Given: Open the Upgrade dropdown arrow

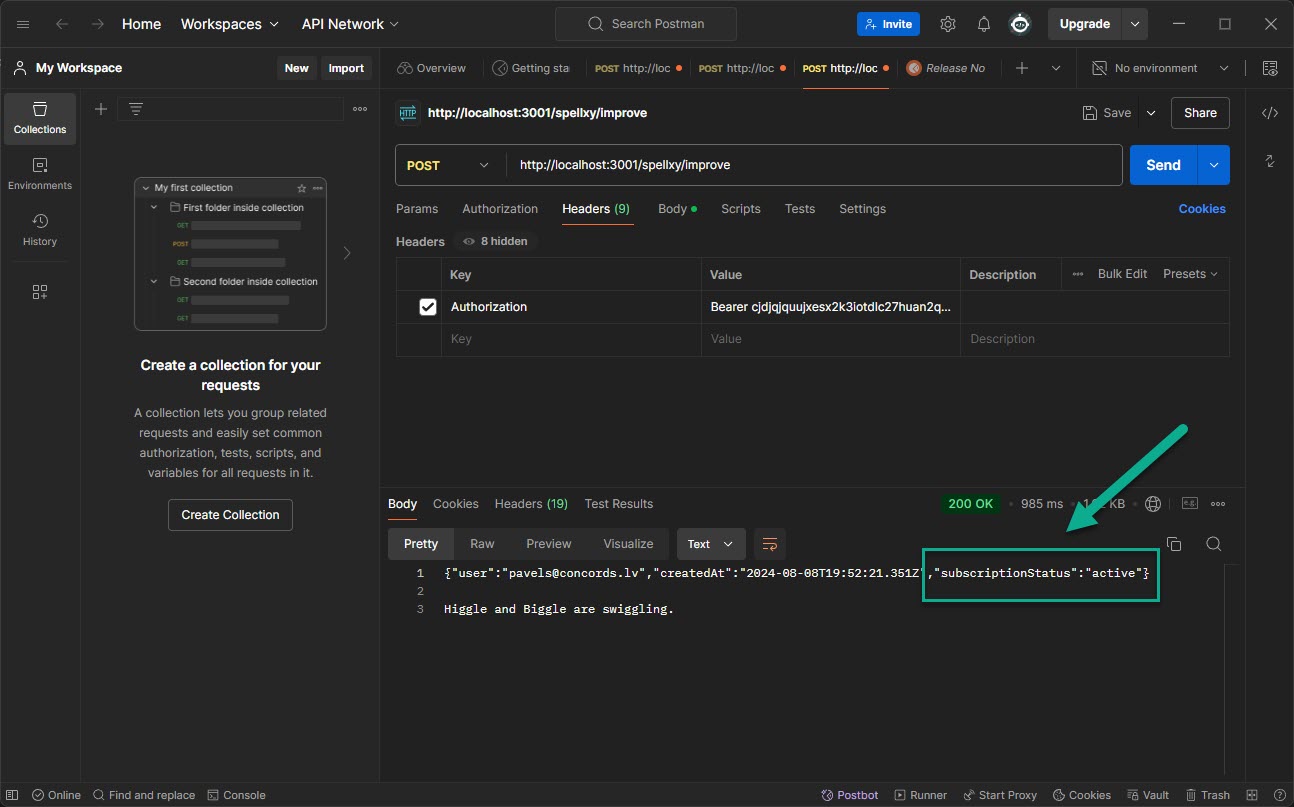Looking at the screenshot, I should pyautogui.click(x=1134, y=24).
